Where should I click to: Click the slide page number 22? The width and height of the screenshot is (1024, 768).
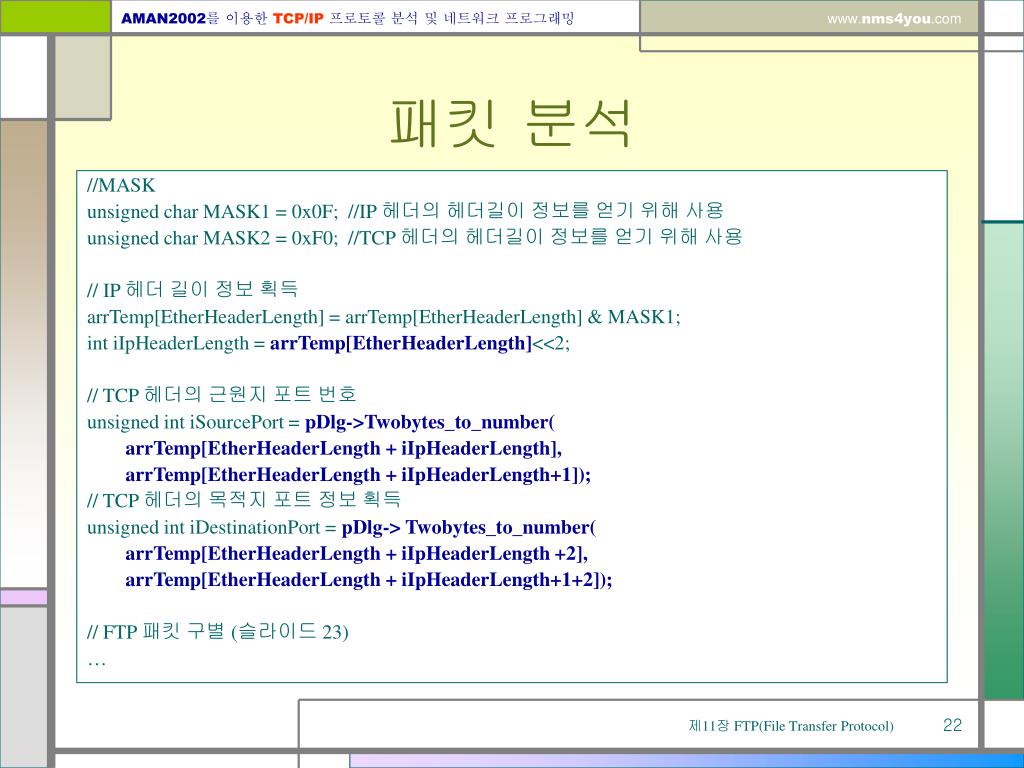[x=952, y=725]
